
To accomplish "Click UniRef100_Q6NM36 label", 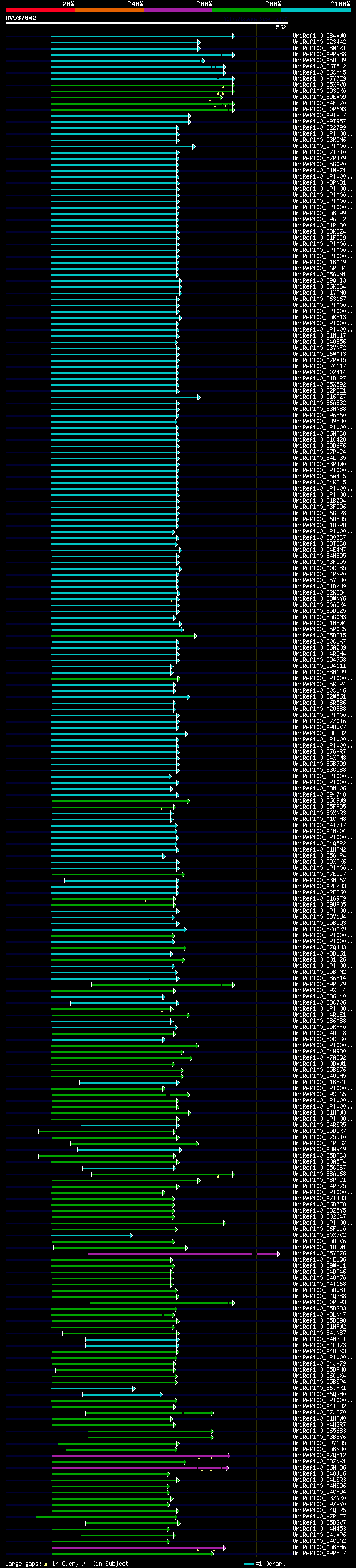I will point(319,1467).
